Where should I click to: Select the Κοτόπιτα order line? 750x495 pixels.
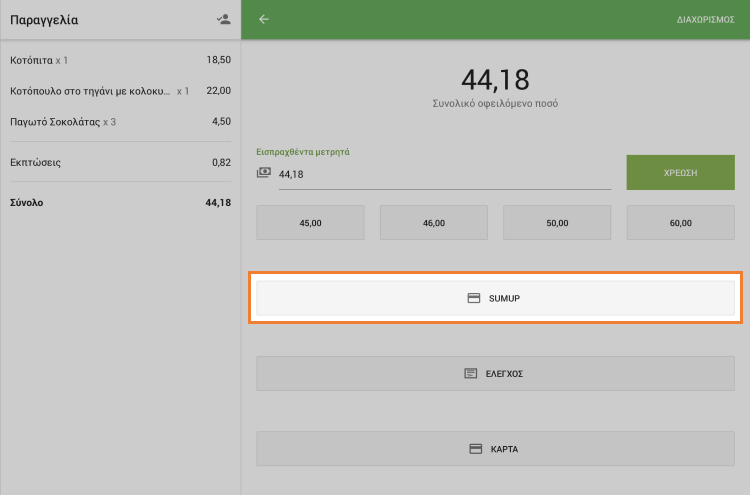120,60
